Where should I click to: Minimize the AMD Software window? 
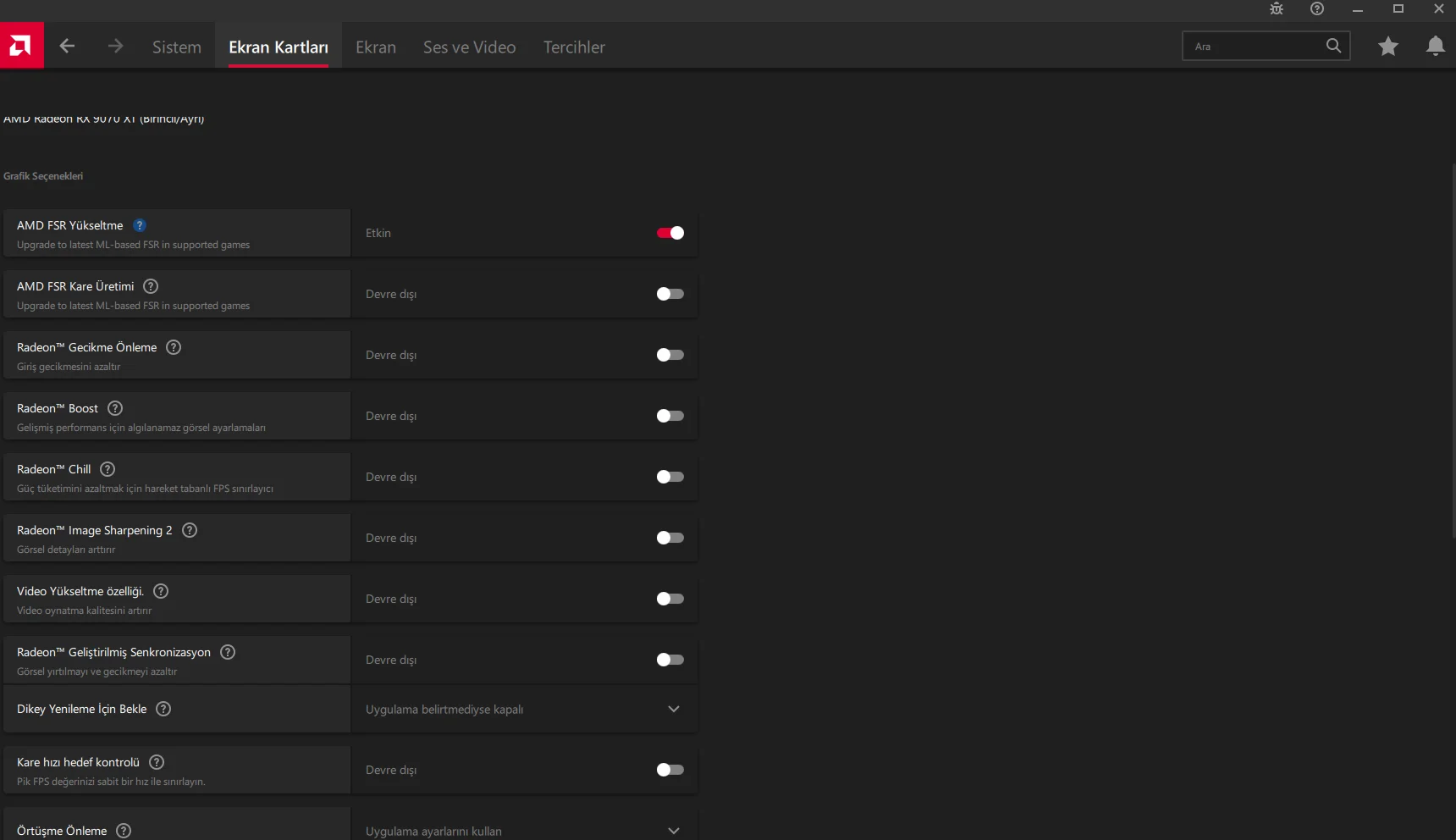click(x=1358, y=9)
